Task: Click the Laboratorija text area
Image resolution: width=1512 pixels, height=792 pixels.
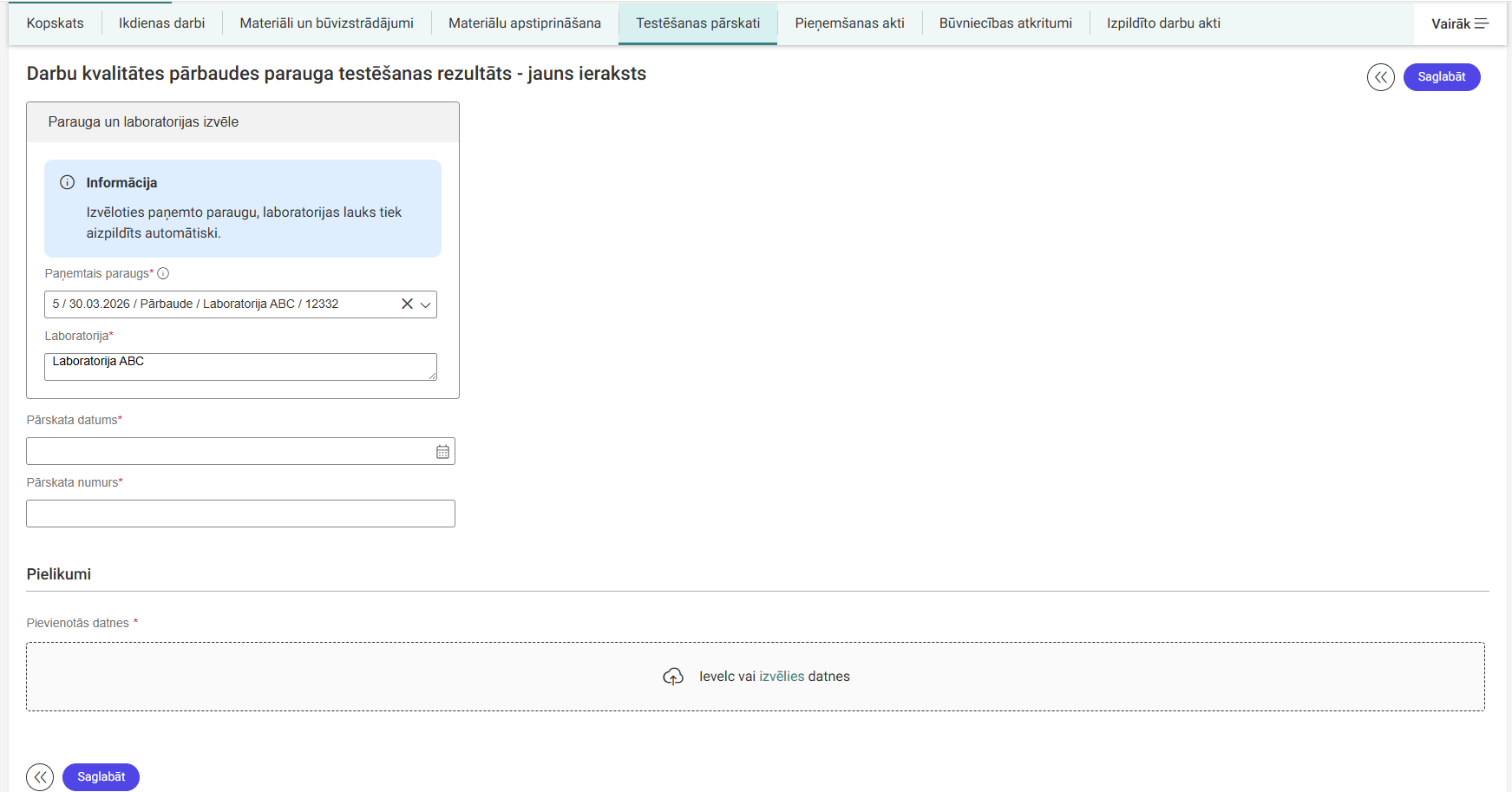Action: (x=240, y=367)
